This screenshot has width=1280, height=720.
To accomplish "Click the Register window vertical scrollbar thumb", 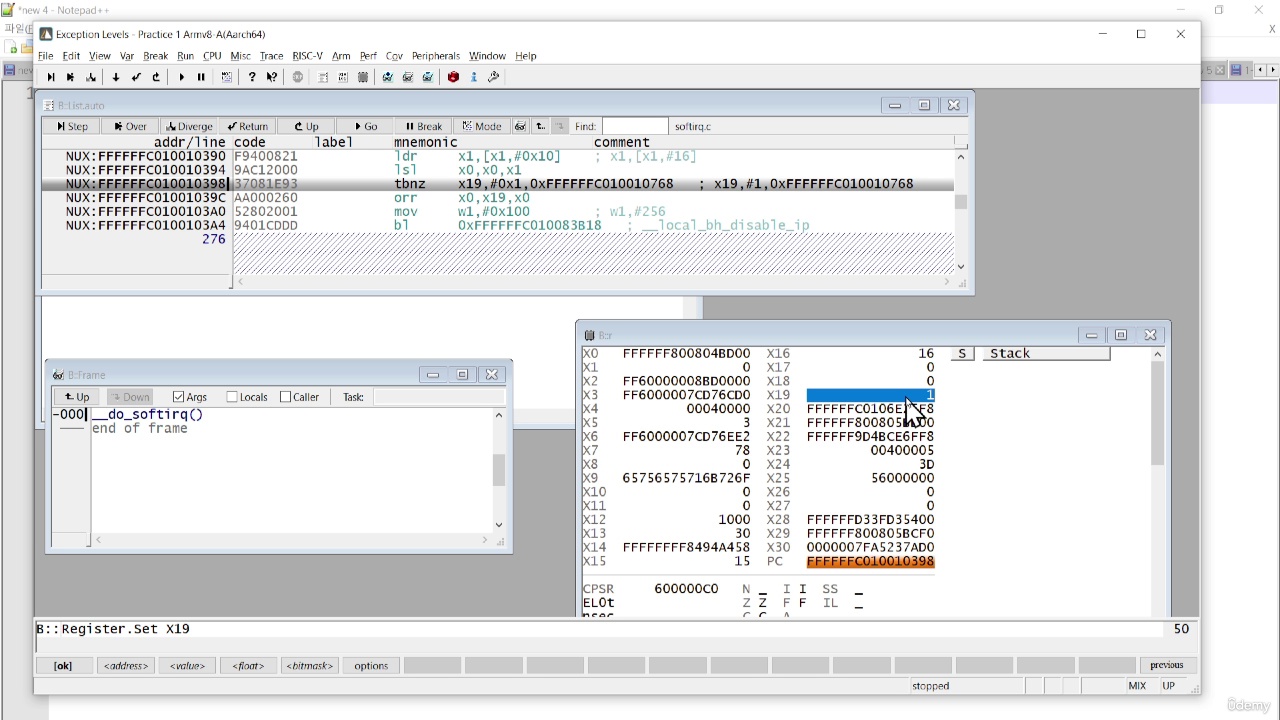I will [x=1157, y=412].
